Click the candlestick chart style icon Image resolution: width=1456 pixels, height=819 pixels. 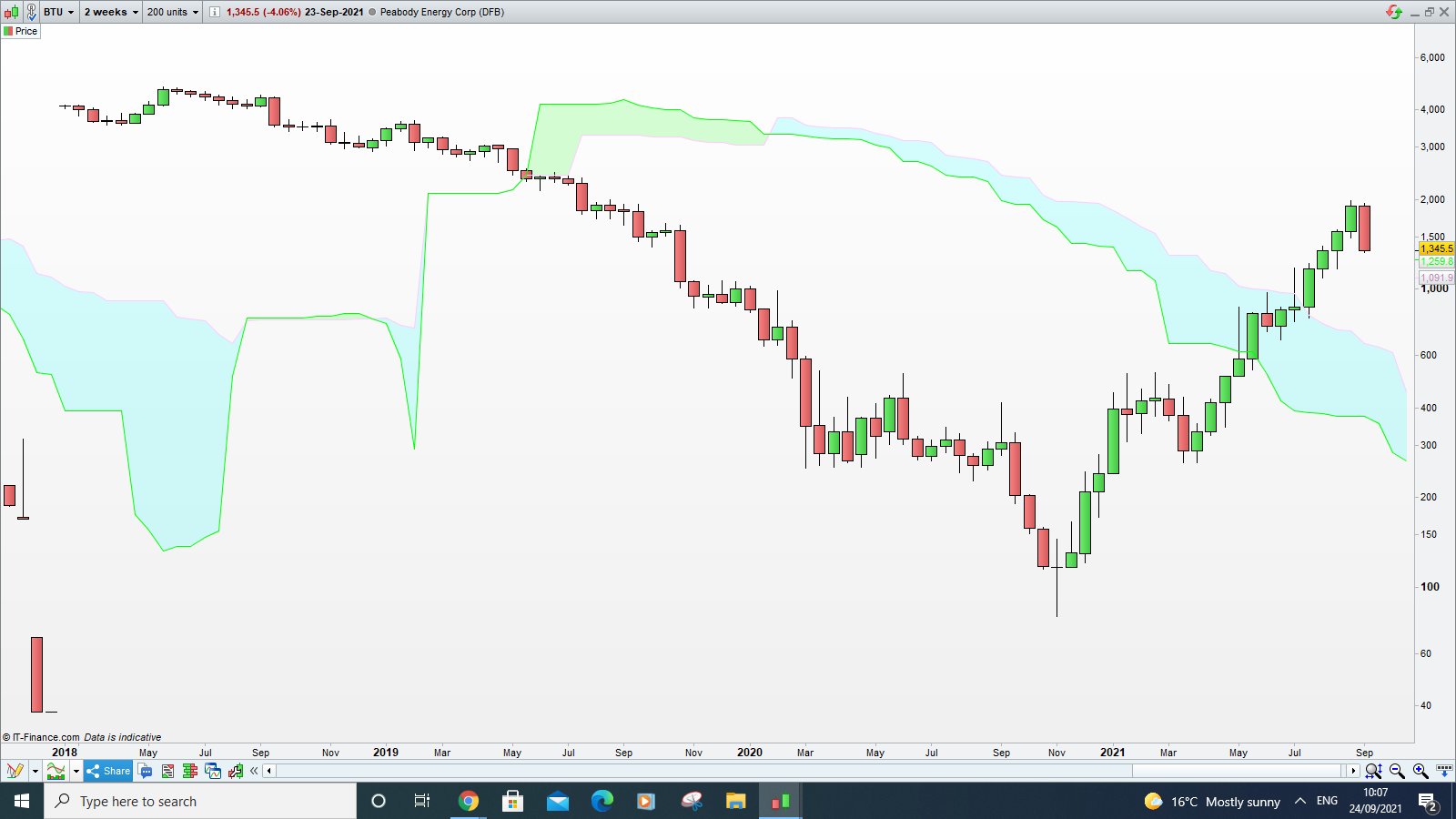[x=11, y=12]
